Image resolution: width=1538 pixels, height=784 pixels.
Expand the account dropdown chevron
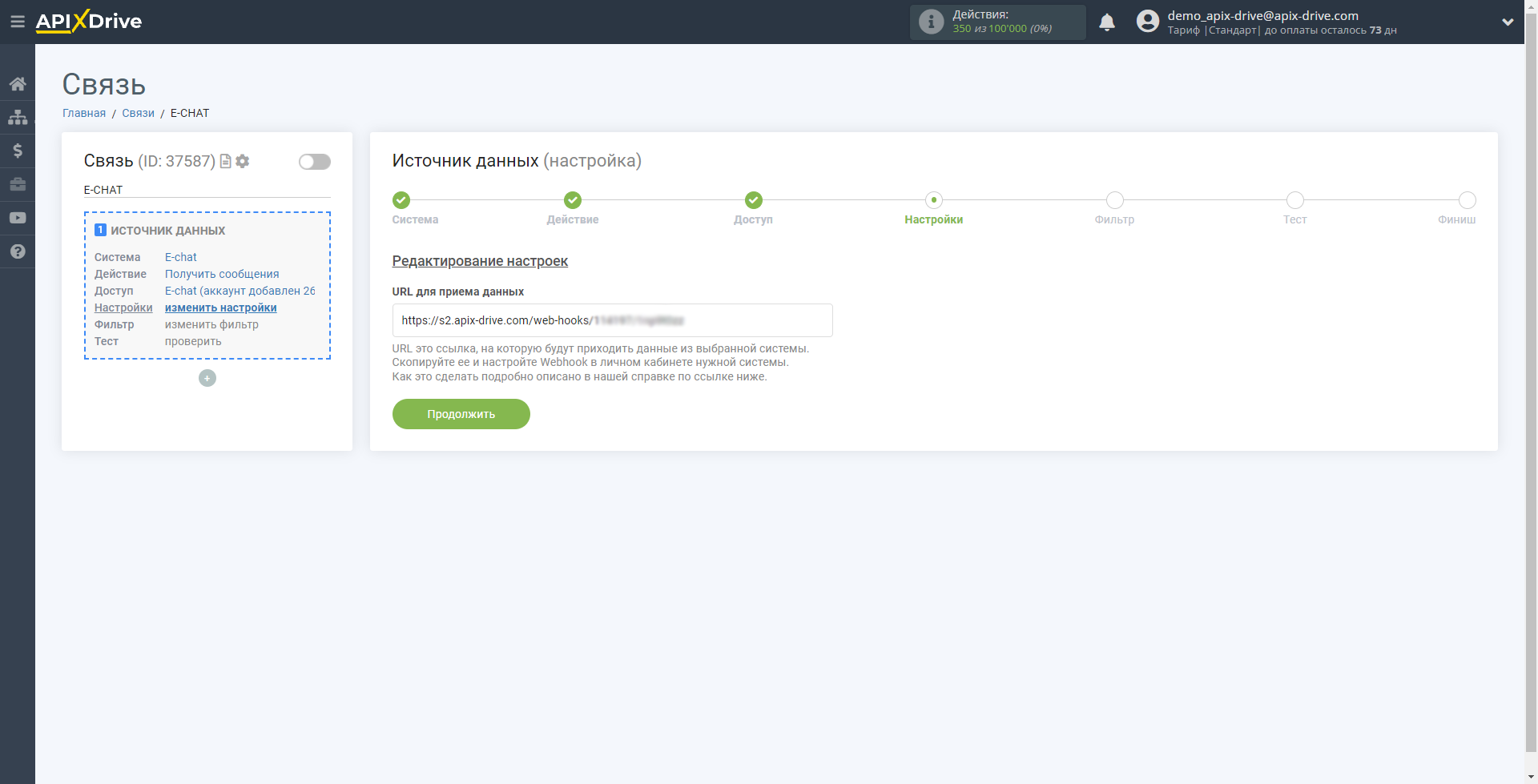pos(1508,22)
